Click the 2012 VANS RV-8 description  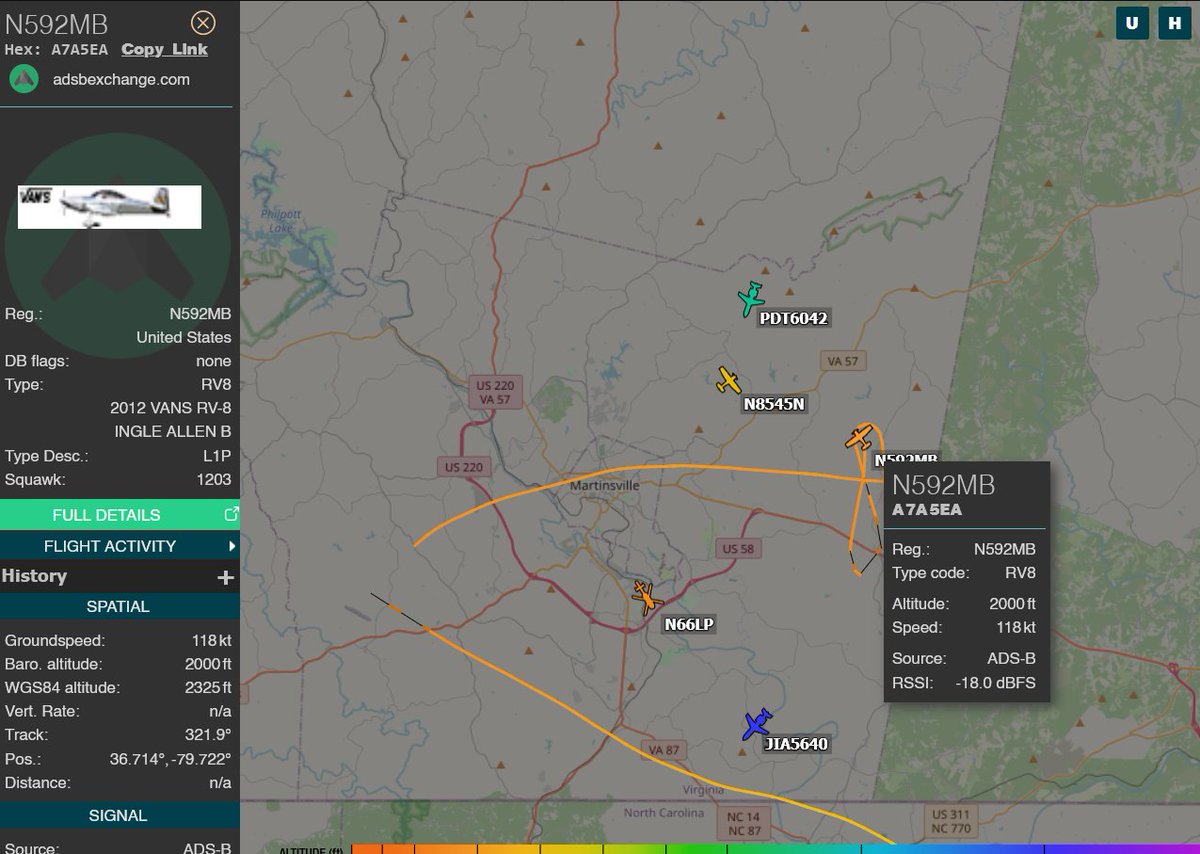pos(171,408)
